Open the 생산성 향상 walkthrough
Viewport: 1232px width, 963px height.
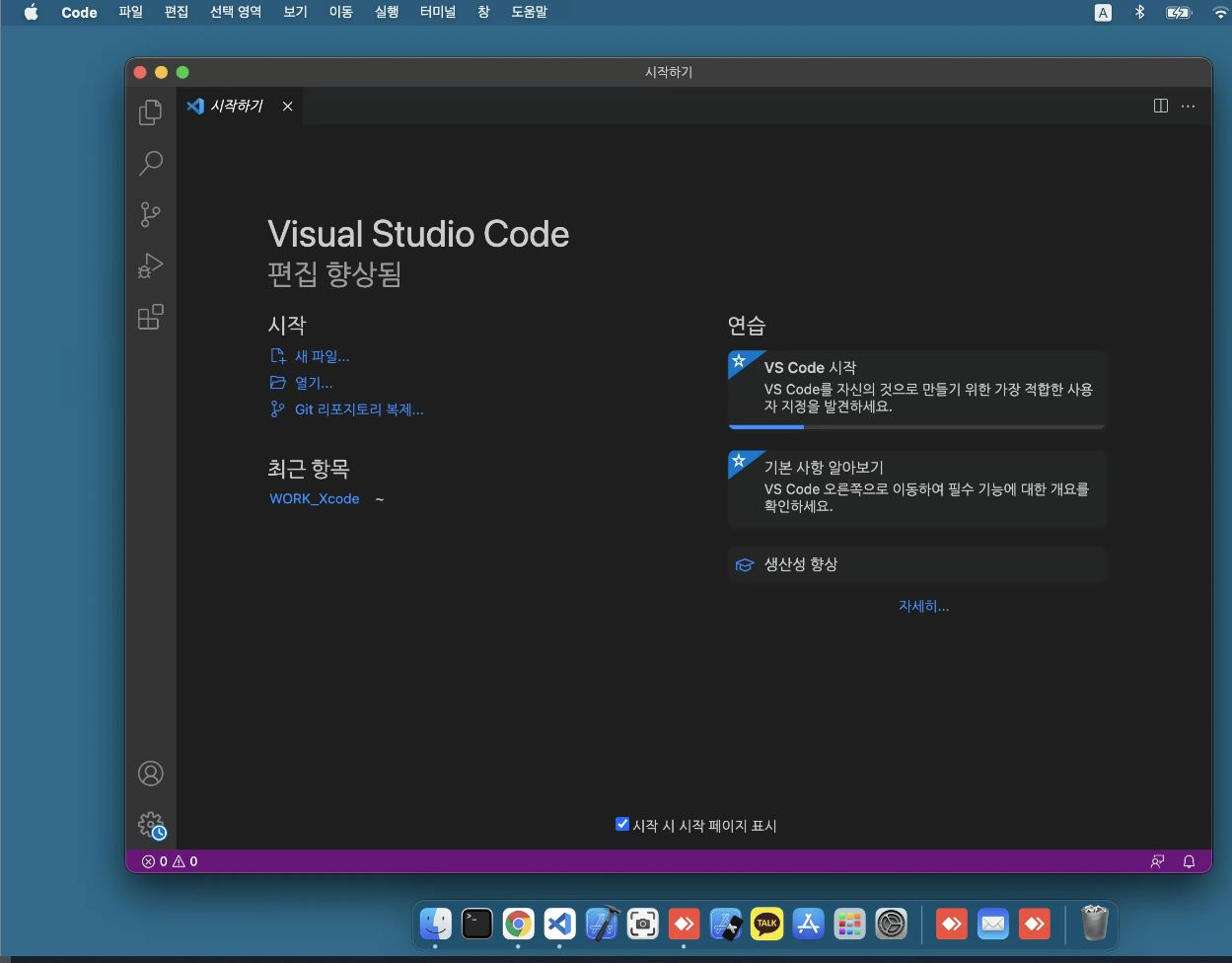pos(917,564)
